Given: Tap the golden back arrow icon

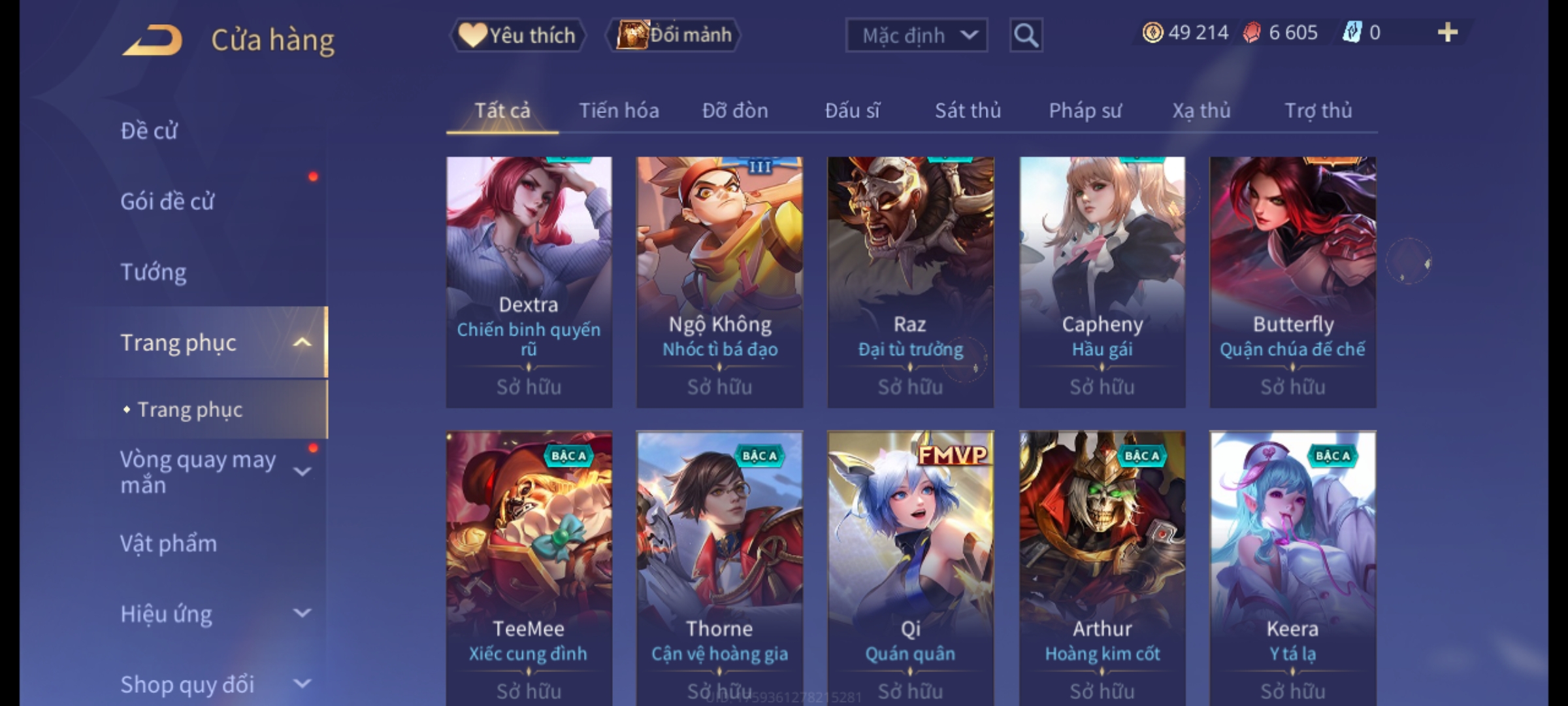Looking at the screenshot, I should (x=152, y=41).
